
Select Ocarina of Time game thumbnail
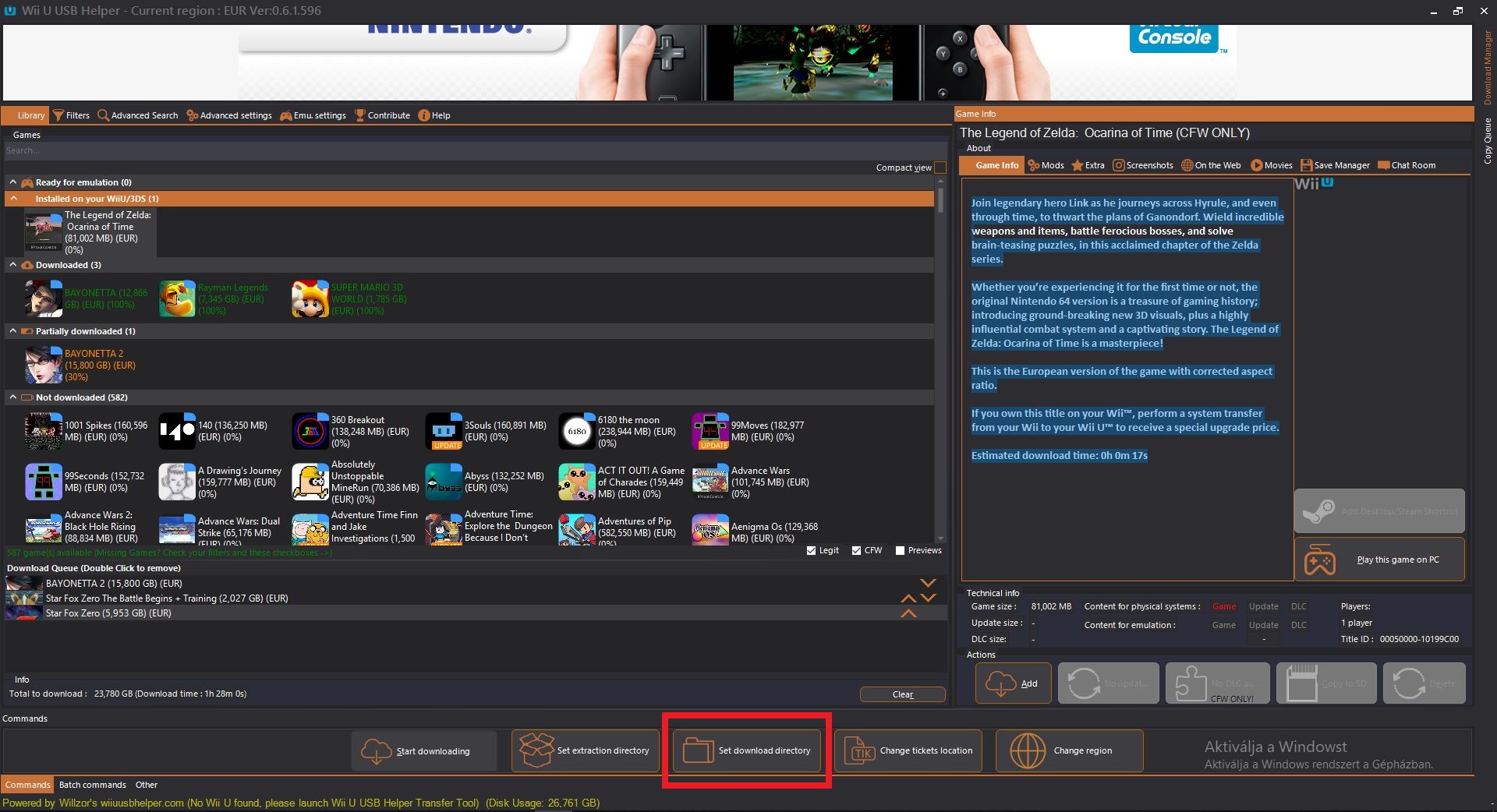(44, 232)
